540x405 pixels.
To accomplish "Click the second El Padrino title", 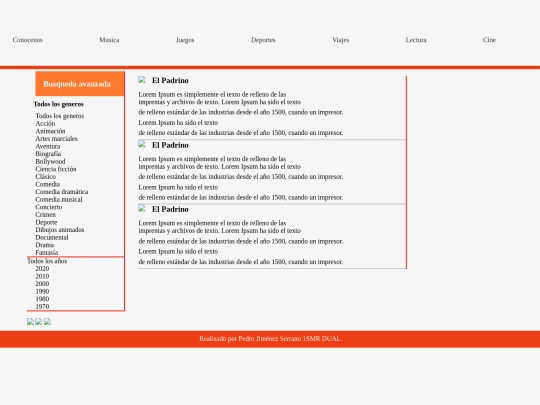I will (x=170, y=145).
